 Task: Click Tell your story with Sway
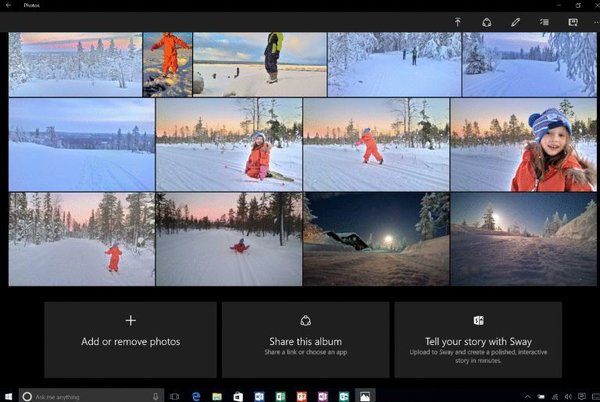[478, 339]
